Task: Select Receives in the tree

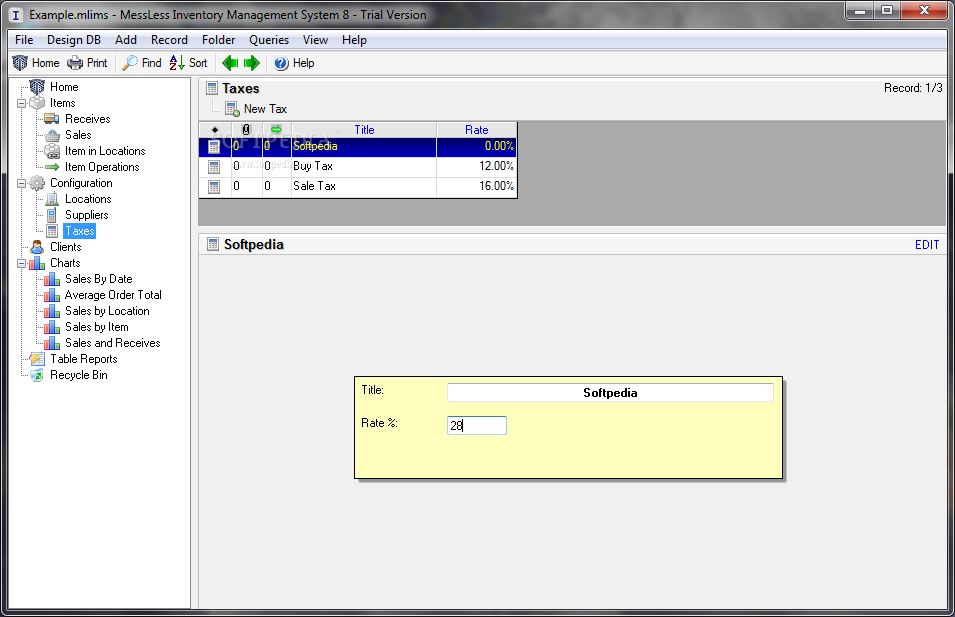Action: 88,119
